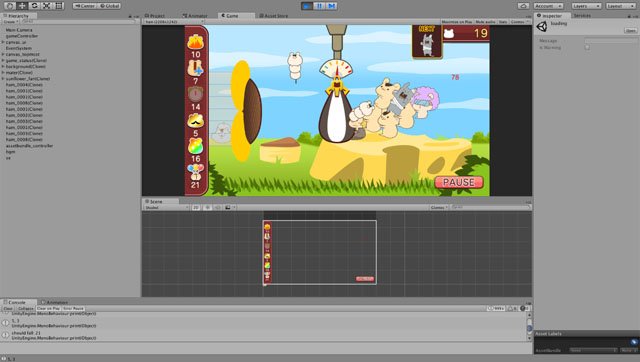Open the Scene view Gizmos dropdown
This screenshot has width=640, height=362.
click(439, 207)
